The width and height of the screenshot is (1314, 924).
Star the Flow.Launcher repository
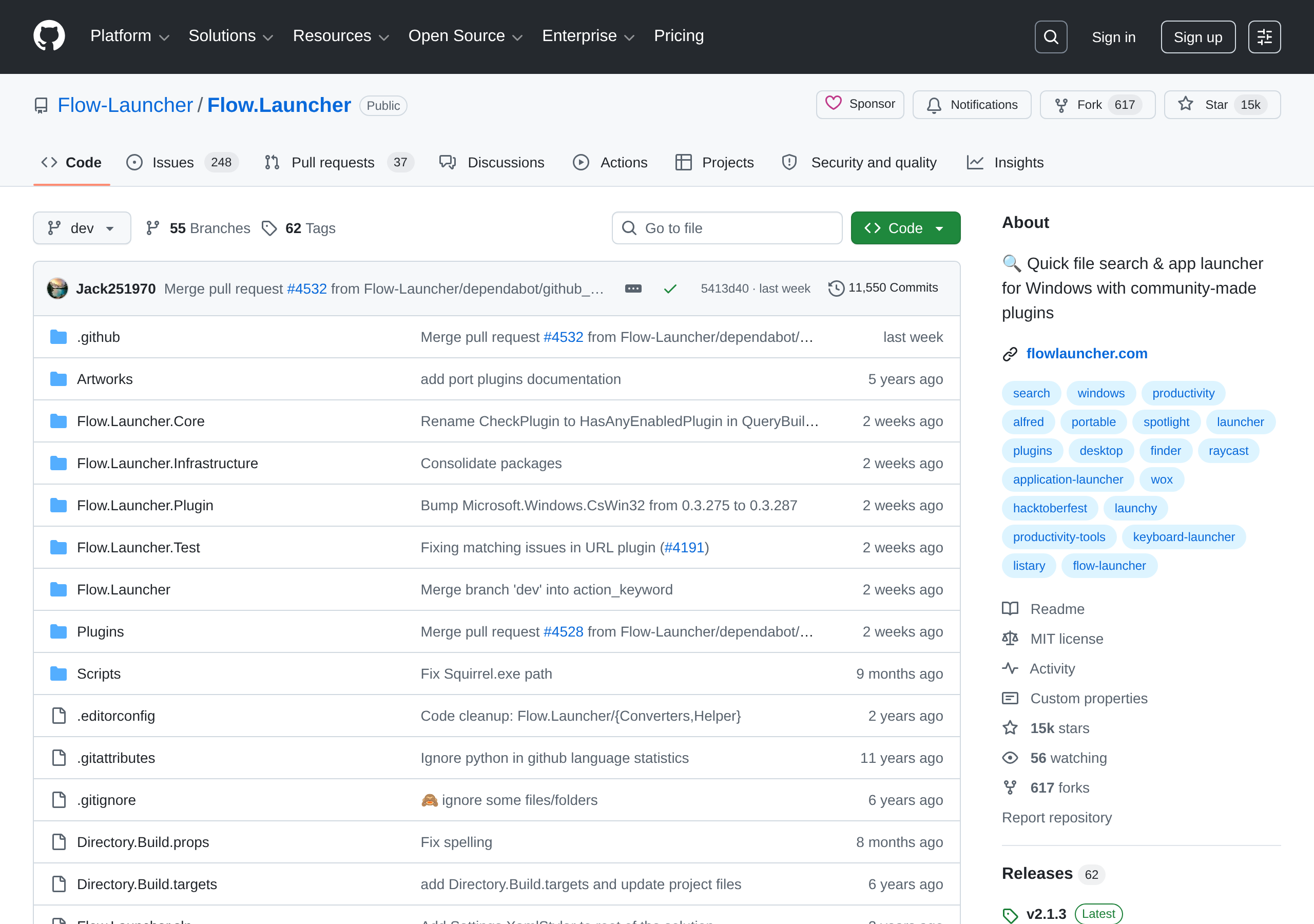(1222, 105)
